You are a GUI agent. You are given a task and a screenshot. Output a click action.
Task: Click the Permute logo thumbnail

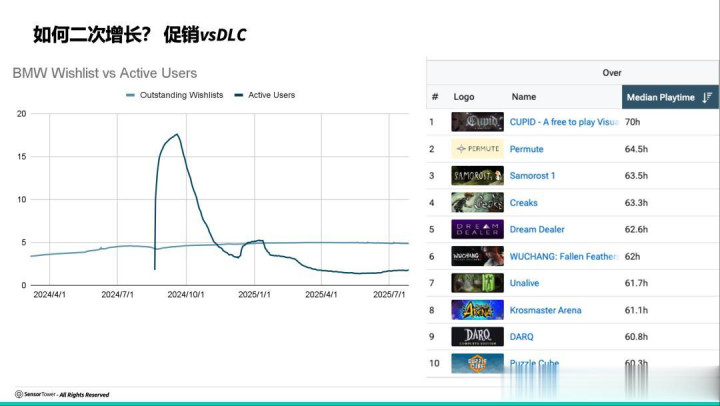coord(477,149)
